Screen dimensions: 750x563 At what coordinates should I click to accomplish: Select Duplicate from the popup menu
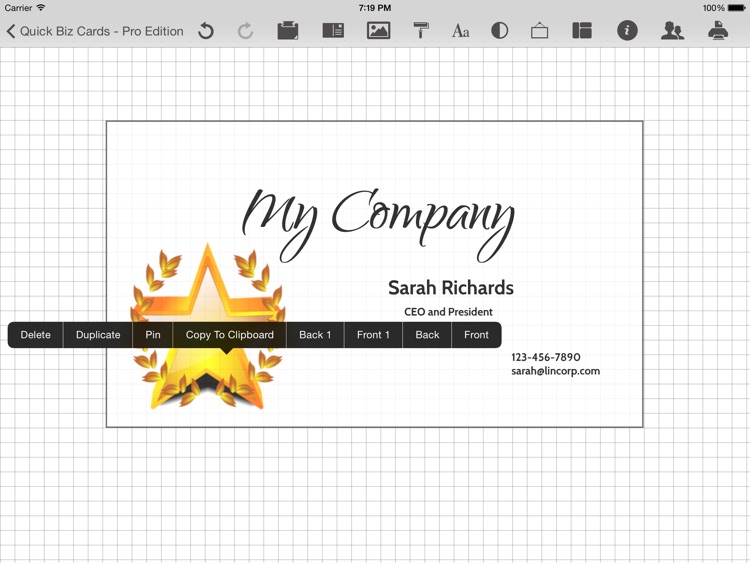click(98, 335)
